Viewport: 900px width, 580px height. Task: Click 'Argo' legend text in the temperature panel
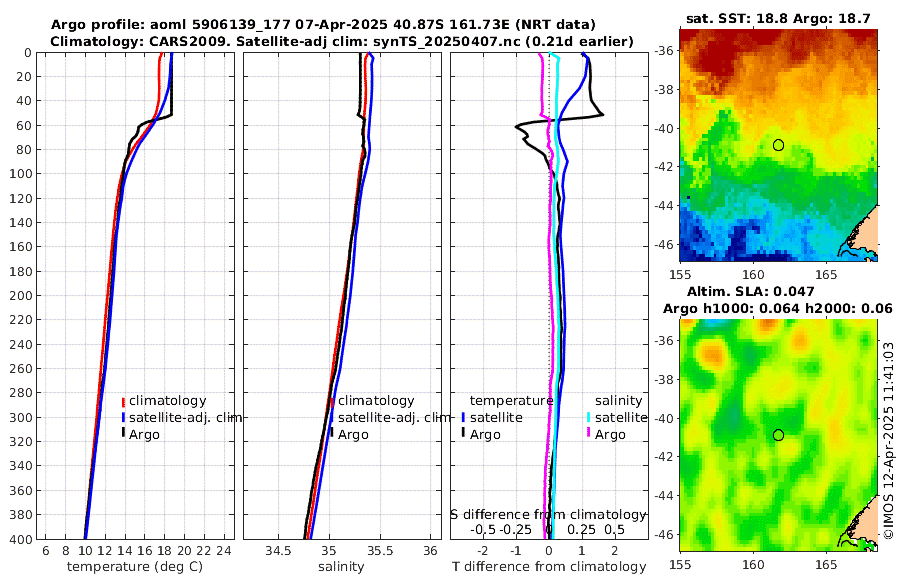[x=144, y=435]
